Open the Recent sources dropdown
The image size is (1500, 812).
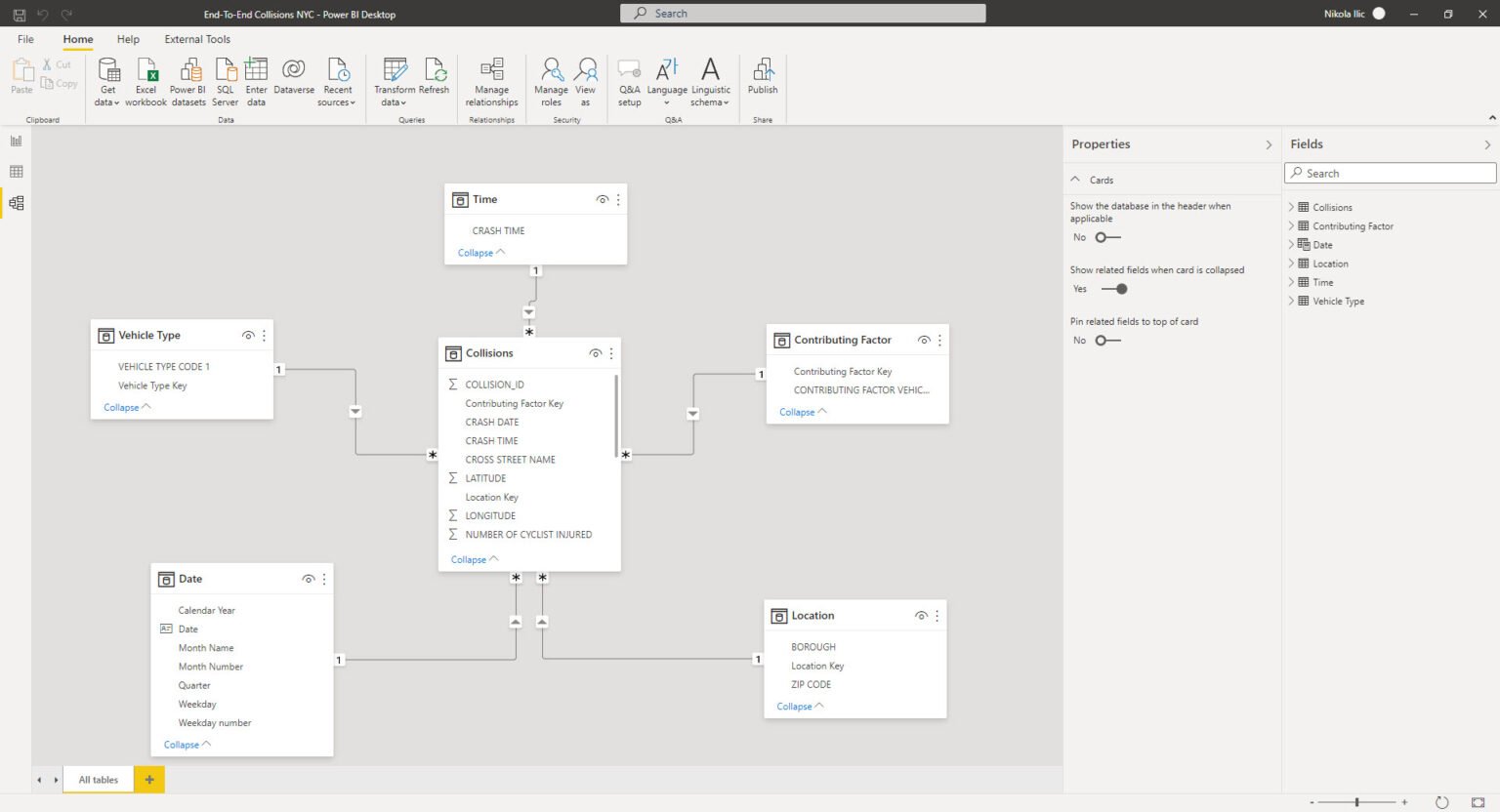pos(337,78)
